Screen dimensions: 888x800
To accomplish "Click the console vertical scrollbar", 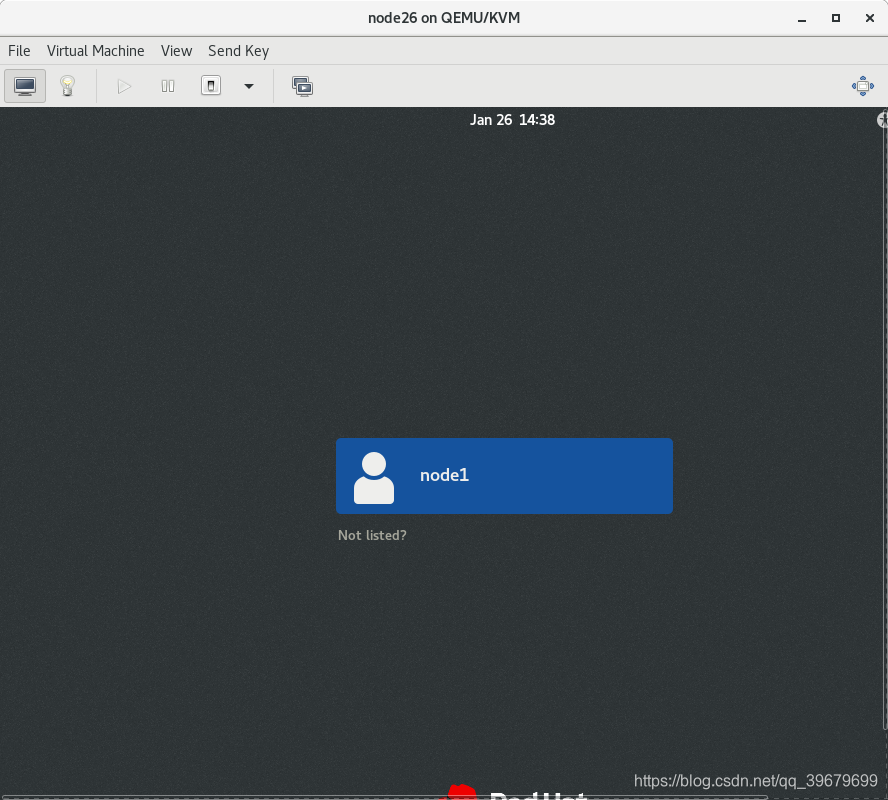I will tap(885, 419).
